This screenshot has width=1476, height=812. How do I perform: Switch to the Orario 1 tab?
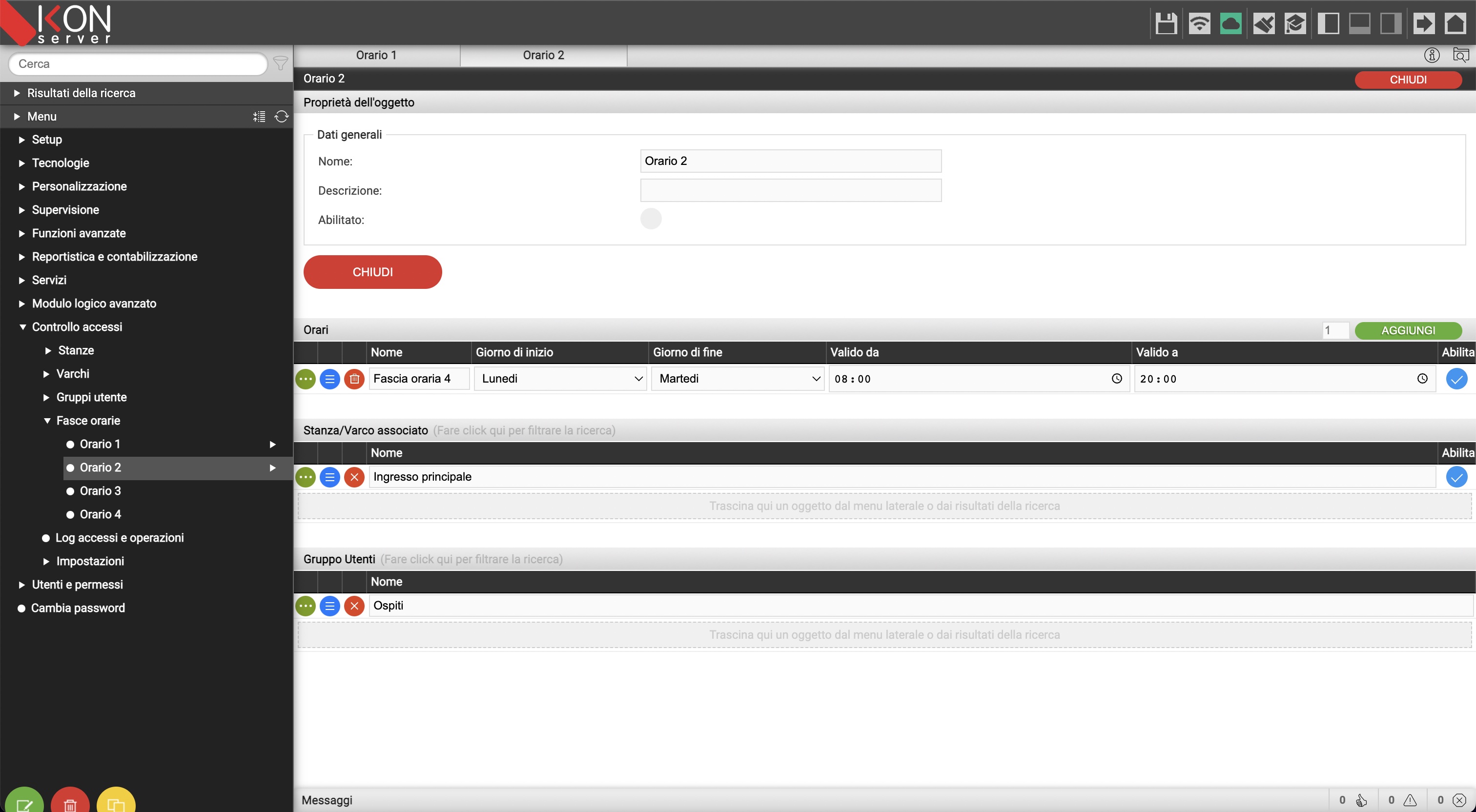point(376,56)
